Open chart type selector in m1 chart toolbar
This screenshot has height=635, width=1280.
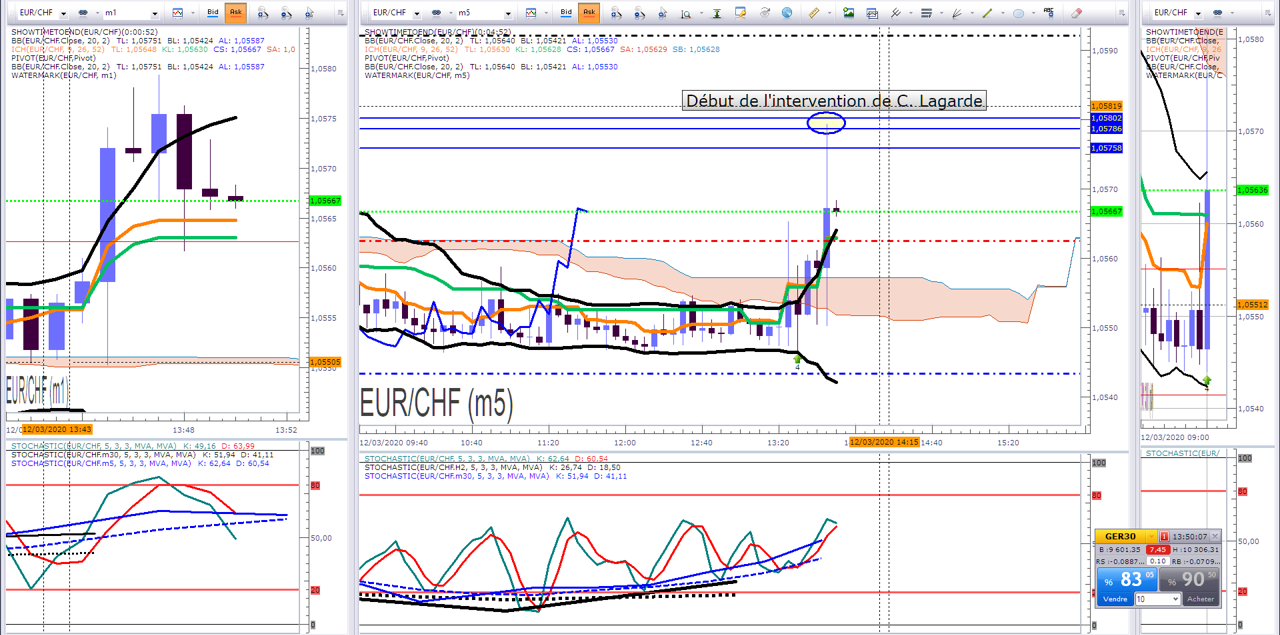tap(178, 13)
